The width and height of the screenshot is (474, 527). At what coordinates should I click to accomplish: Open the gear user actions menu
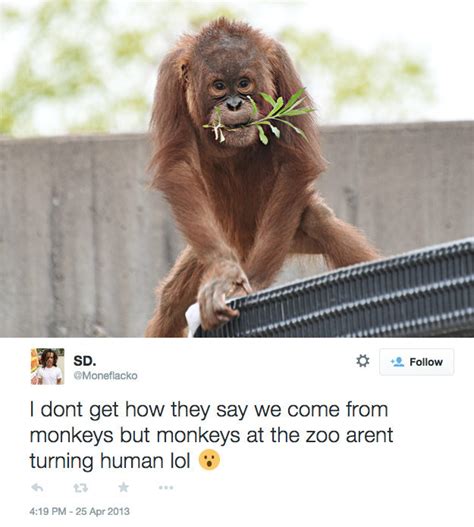pyautogui.click(x=362, y=361)
